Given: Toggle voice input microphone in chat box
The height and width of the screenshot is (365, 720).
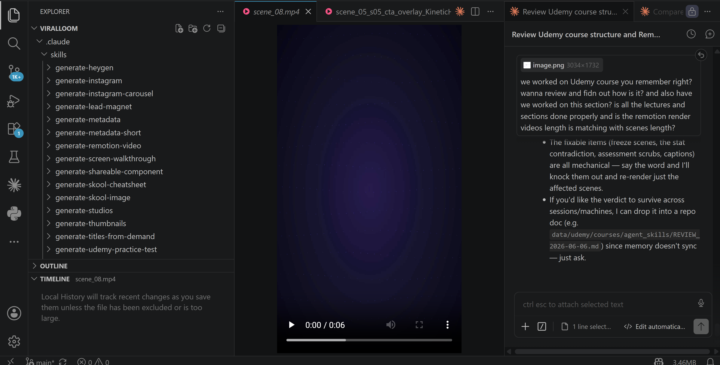Looking at the screenshot, I should pos(701,303).
